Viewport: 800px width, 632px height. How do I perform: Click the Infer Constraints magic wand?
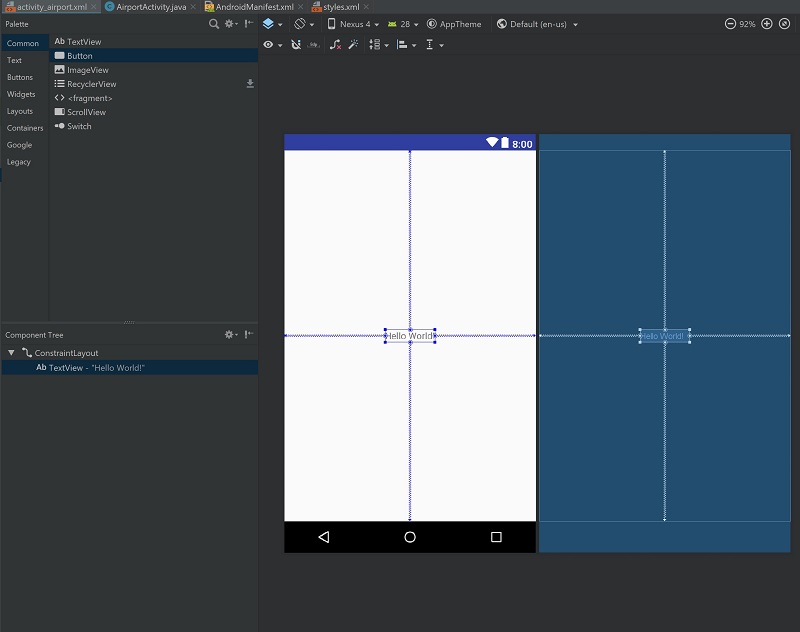[x=353, y=45]
